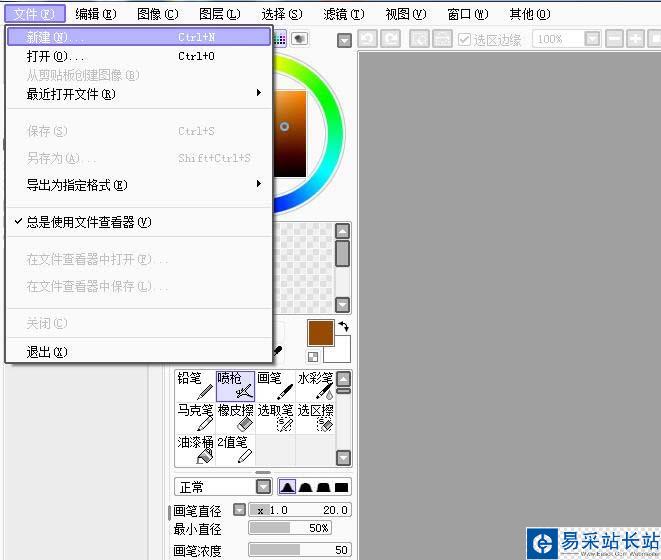Click the zoom in plus button

pyautogui.click(x=635, y=39)
